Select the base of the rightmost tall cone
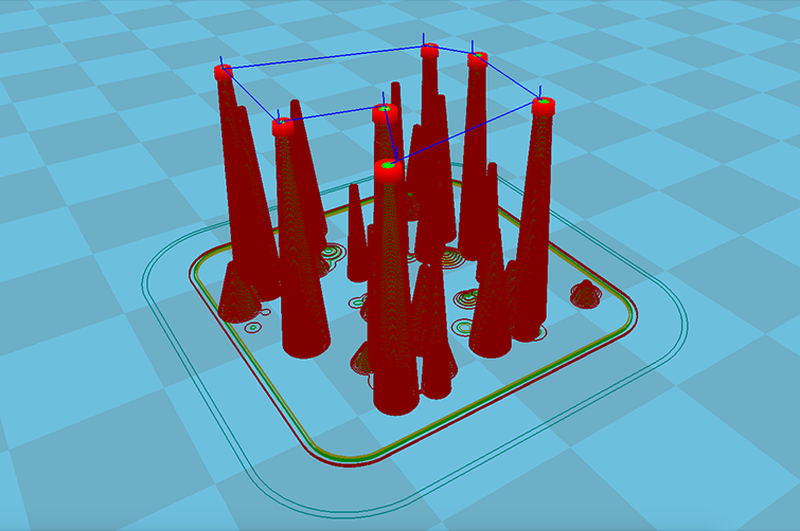 coord(492,343)
